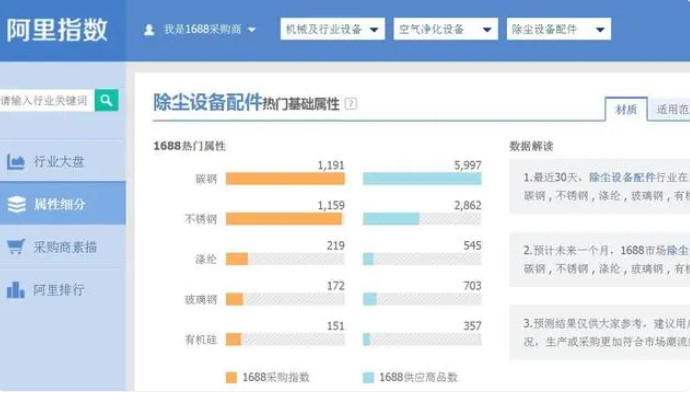The width and height of the screenshot is (690, 393).
Task: Click the blue 玻璃钢 supply count bar
Action: 370,299
